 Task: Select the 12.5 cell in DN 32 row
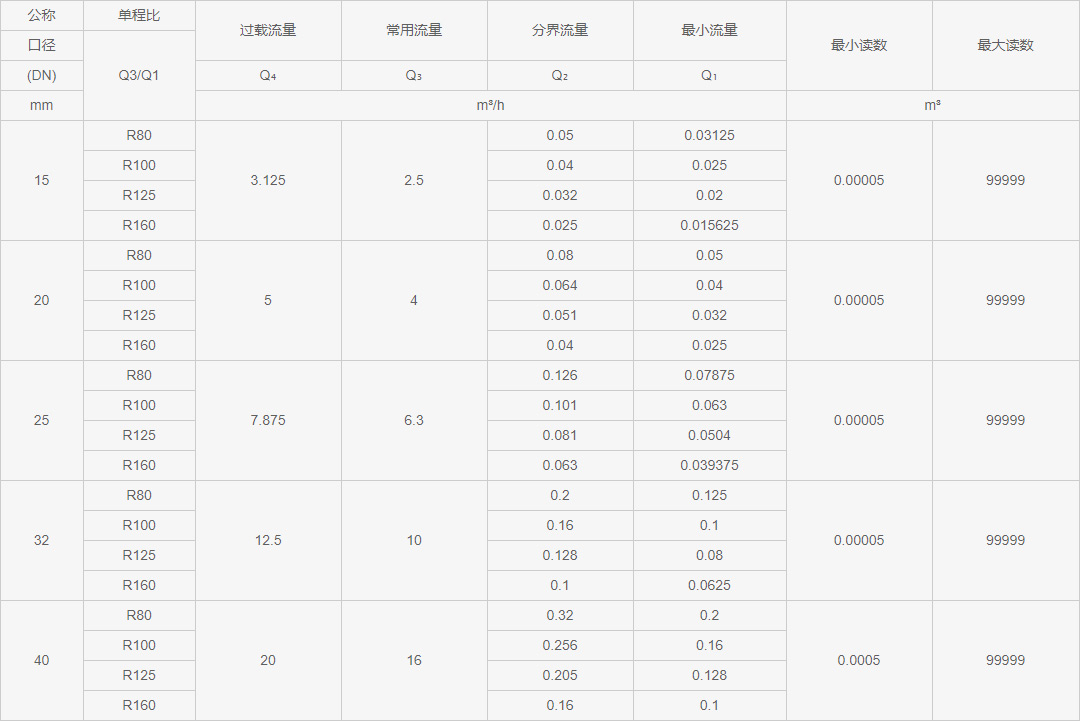(x=268, y=540)
